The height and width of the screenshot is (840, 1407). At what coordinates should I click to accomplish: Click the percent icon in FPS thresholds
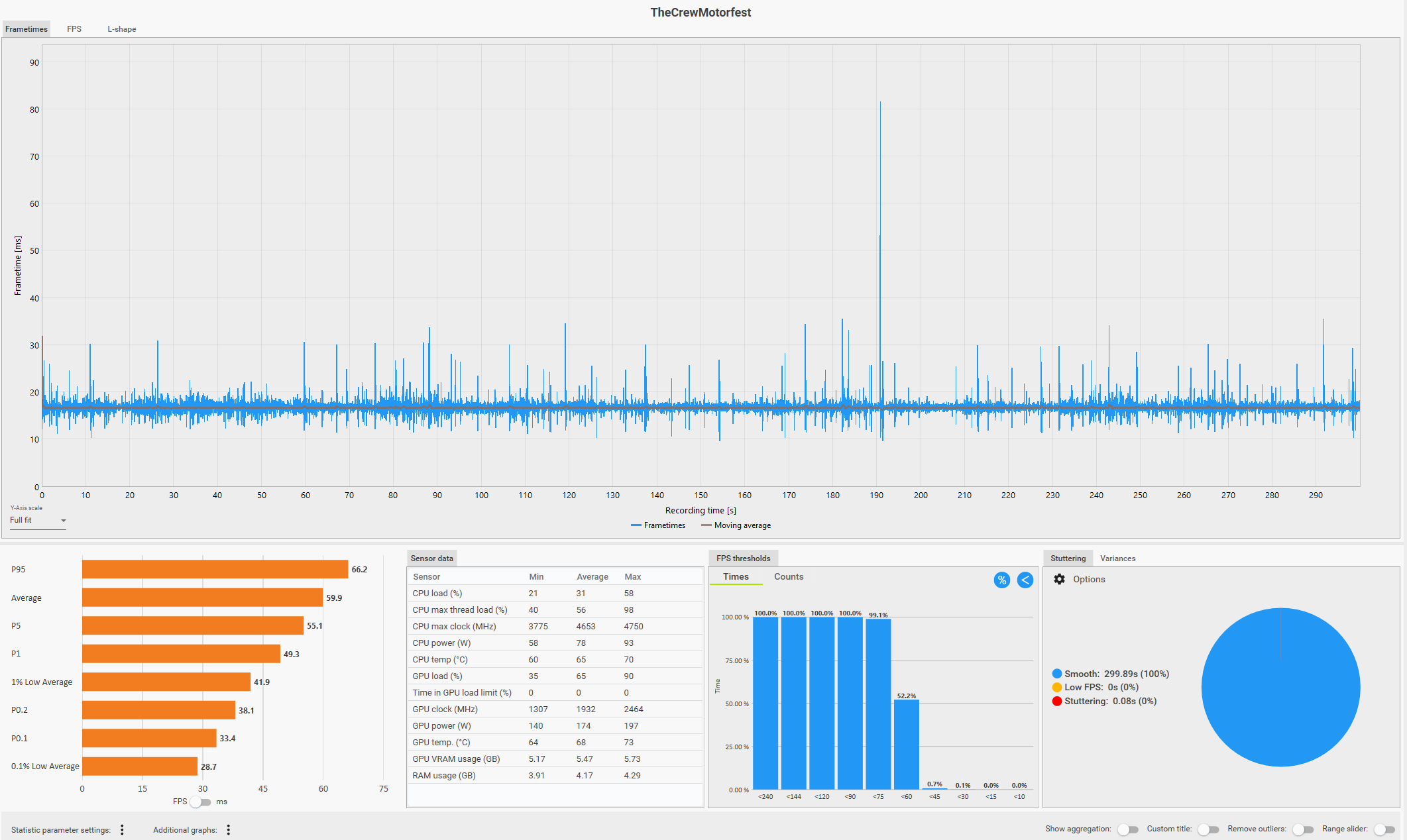click(1001, 580)
